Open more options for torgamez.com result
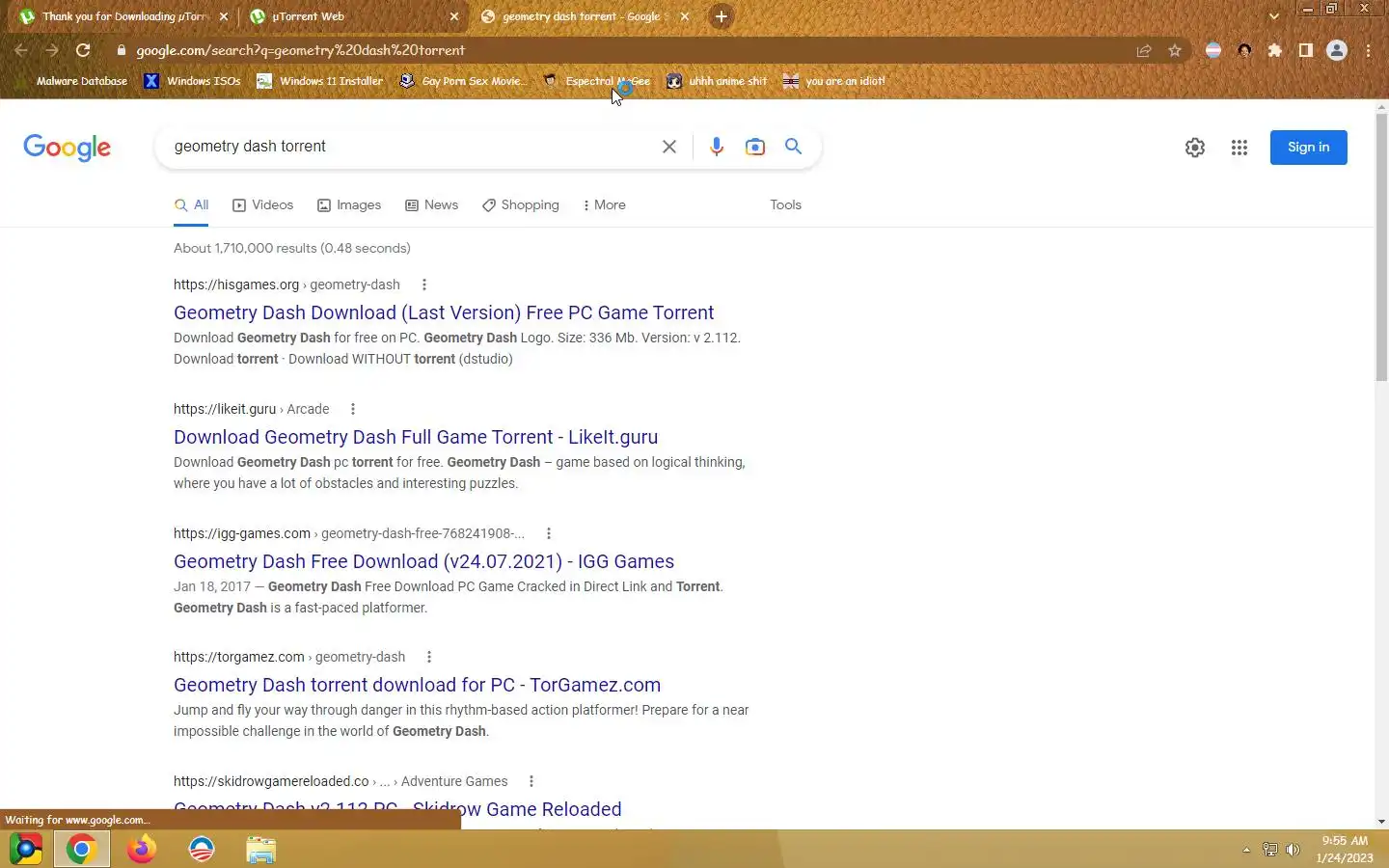This screenshot has height=868, width=1389. pyautogui.click(x=428, y=657)
